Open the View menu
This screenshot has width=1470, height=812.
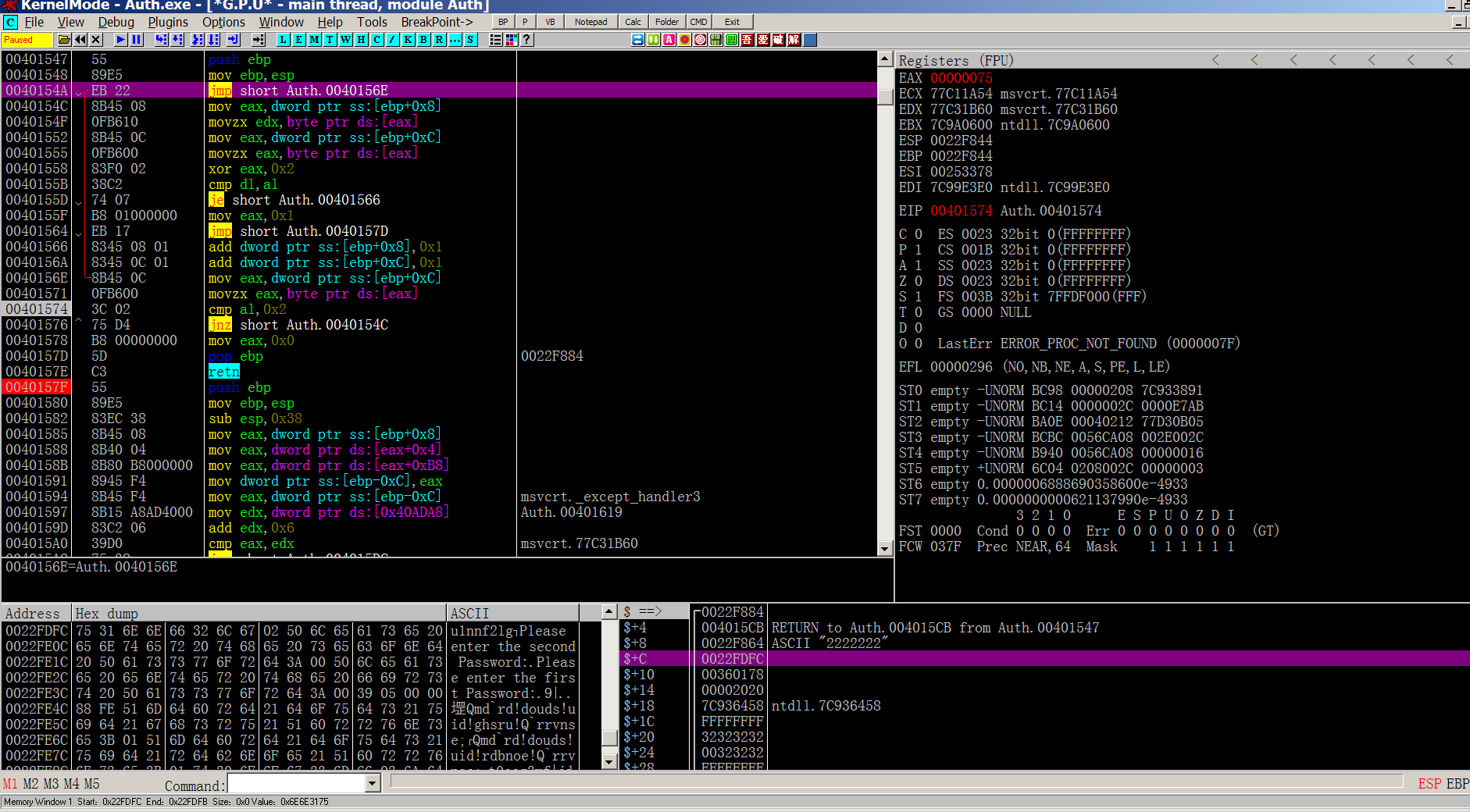tap(71, 22)
